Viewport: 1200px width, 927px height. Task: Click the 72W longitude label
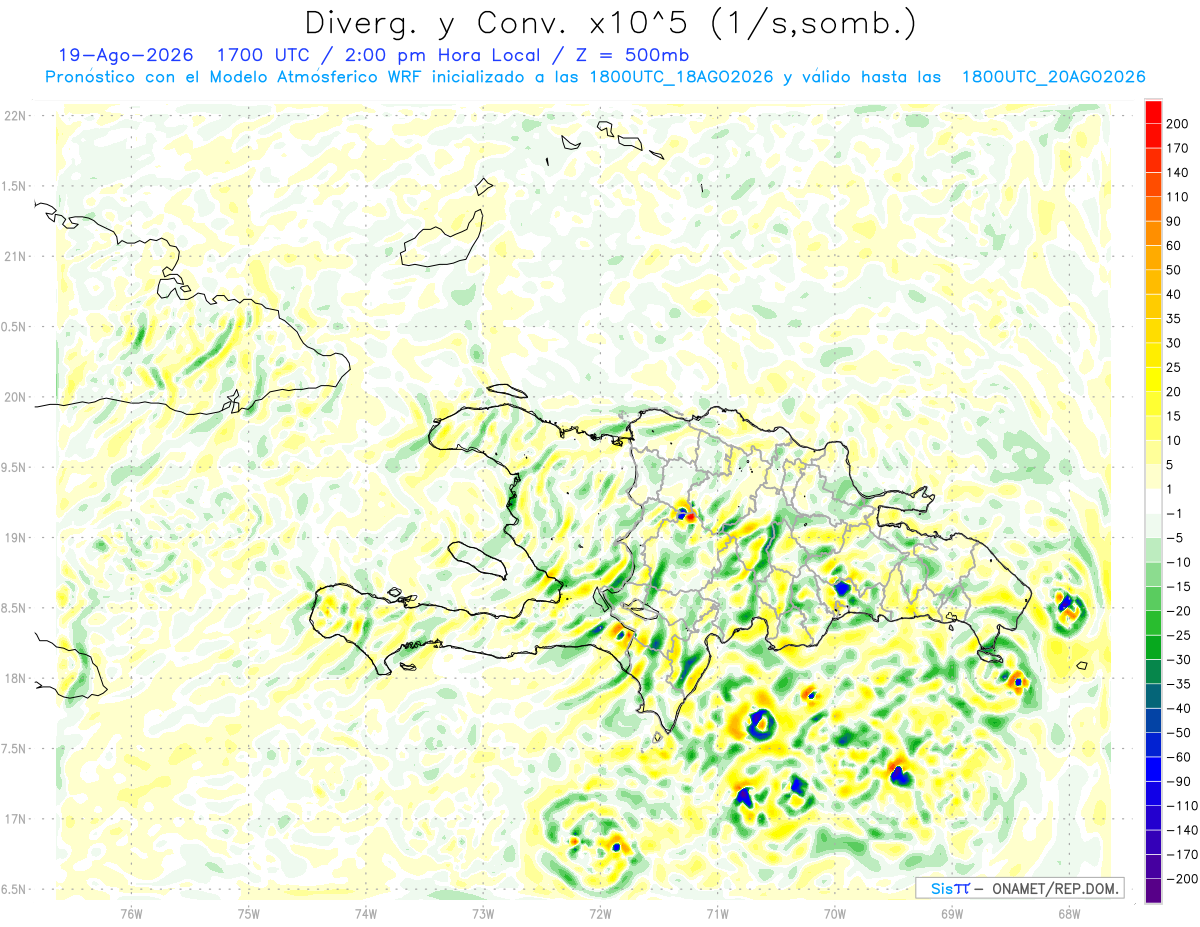600,913
